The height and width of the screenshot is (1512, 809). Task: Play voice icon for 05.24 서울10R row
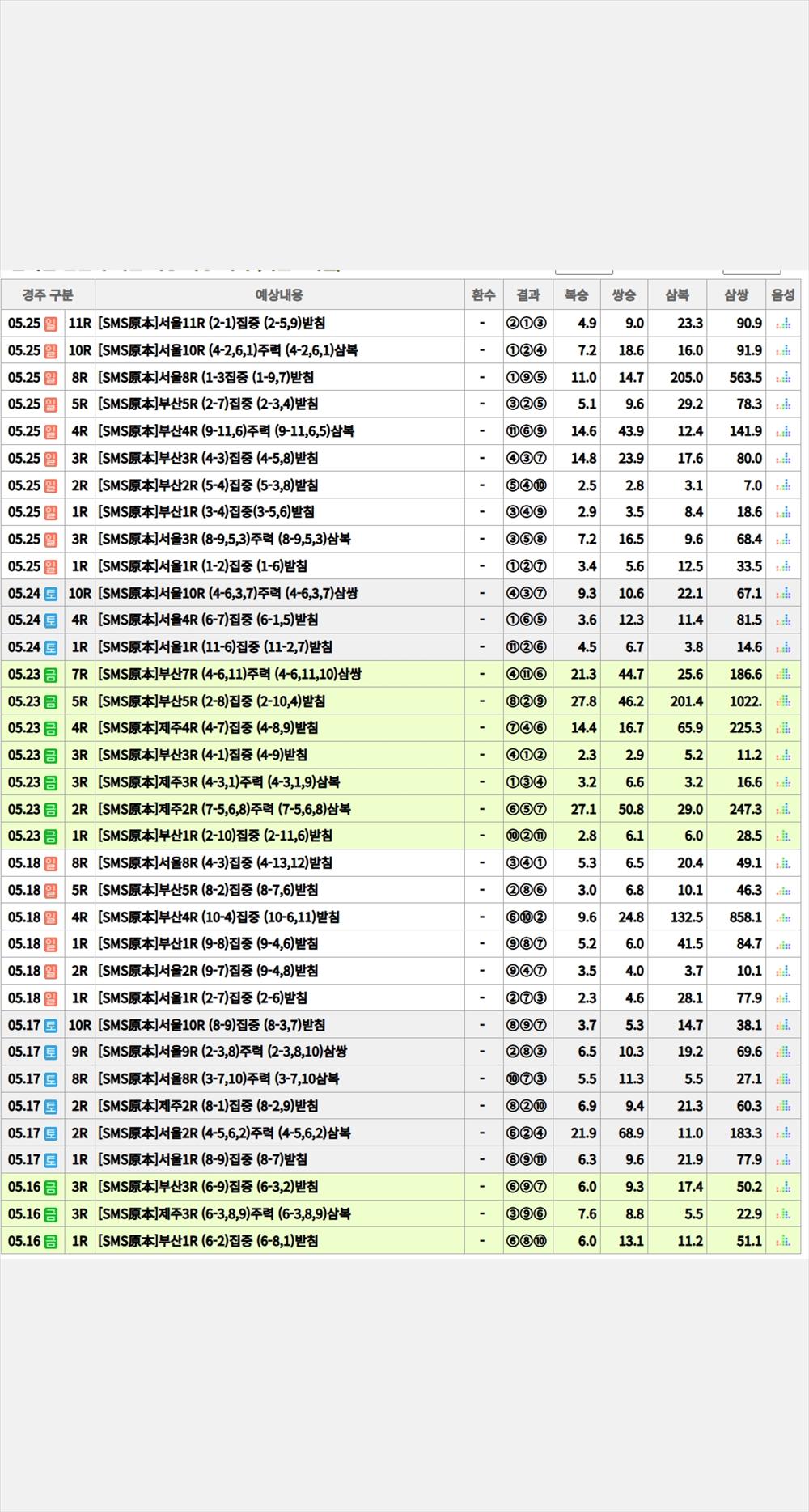click(783, 593)
